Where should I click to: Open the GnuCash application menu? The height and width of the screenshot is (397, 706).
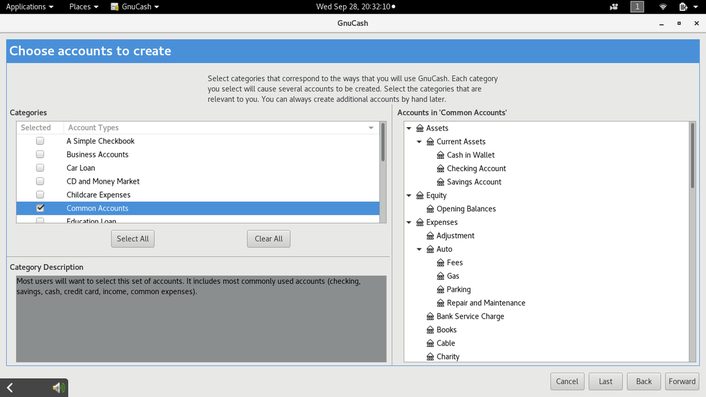tap(135, 7)
